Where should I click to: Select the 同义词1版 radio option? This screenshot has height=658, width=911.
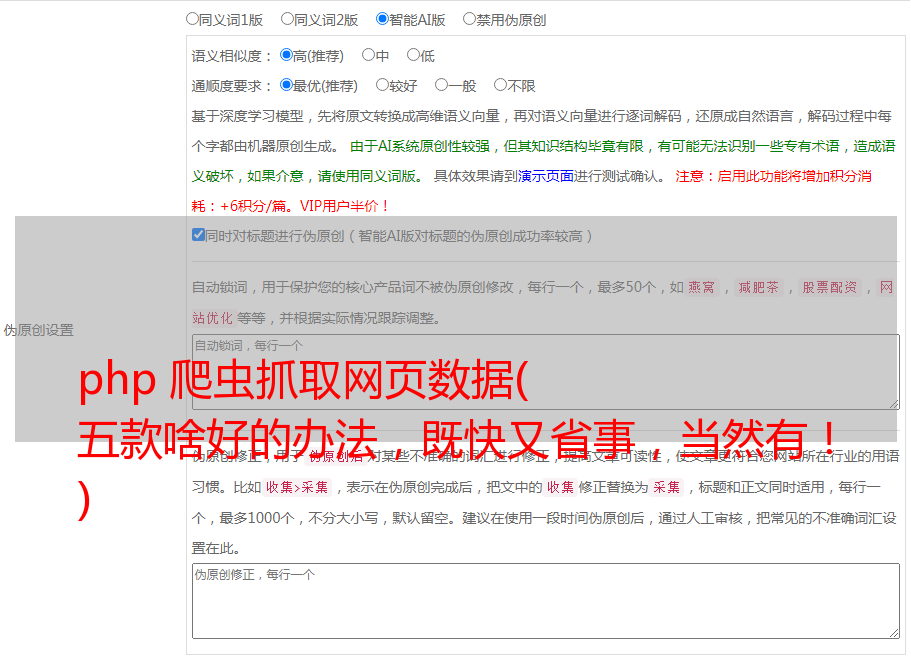tap(192, 19)
